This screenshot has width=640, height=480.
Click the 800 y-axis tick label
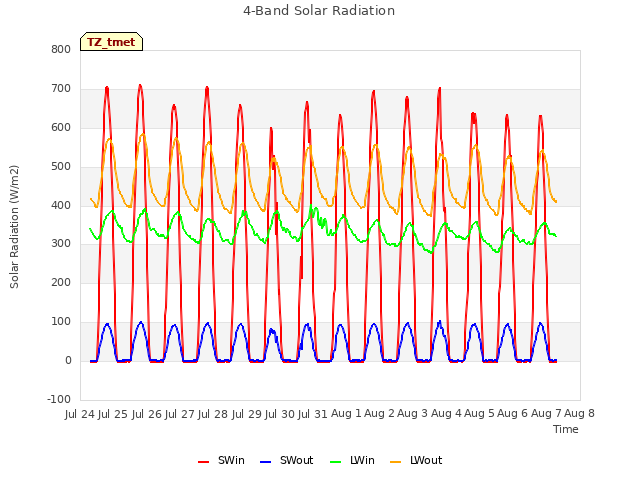[x=61, y=49]
